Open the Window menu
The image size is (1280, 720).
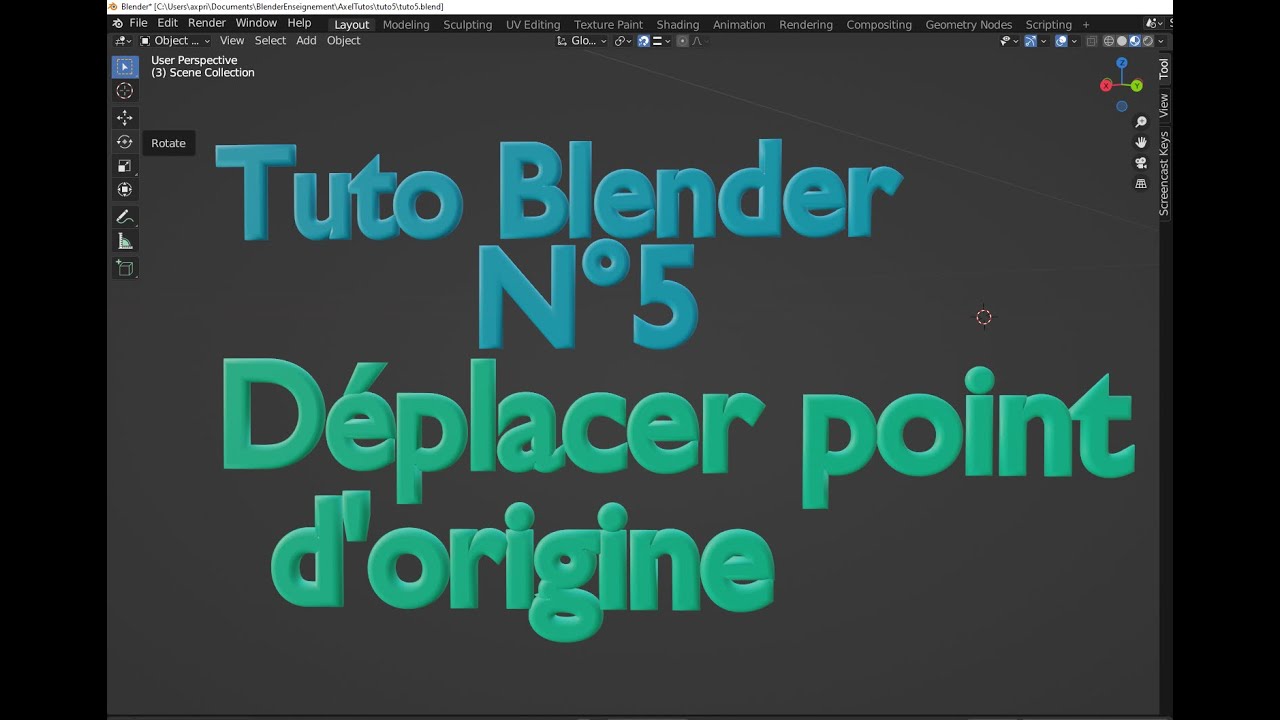256,23
